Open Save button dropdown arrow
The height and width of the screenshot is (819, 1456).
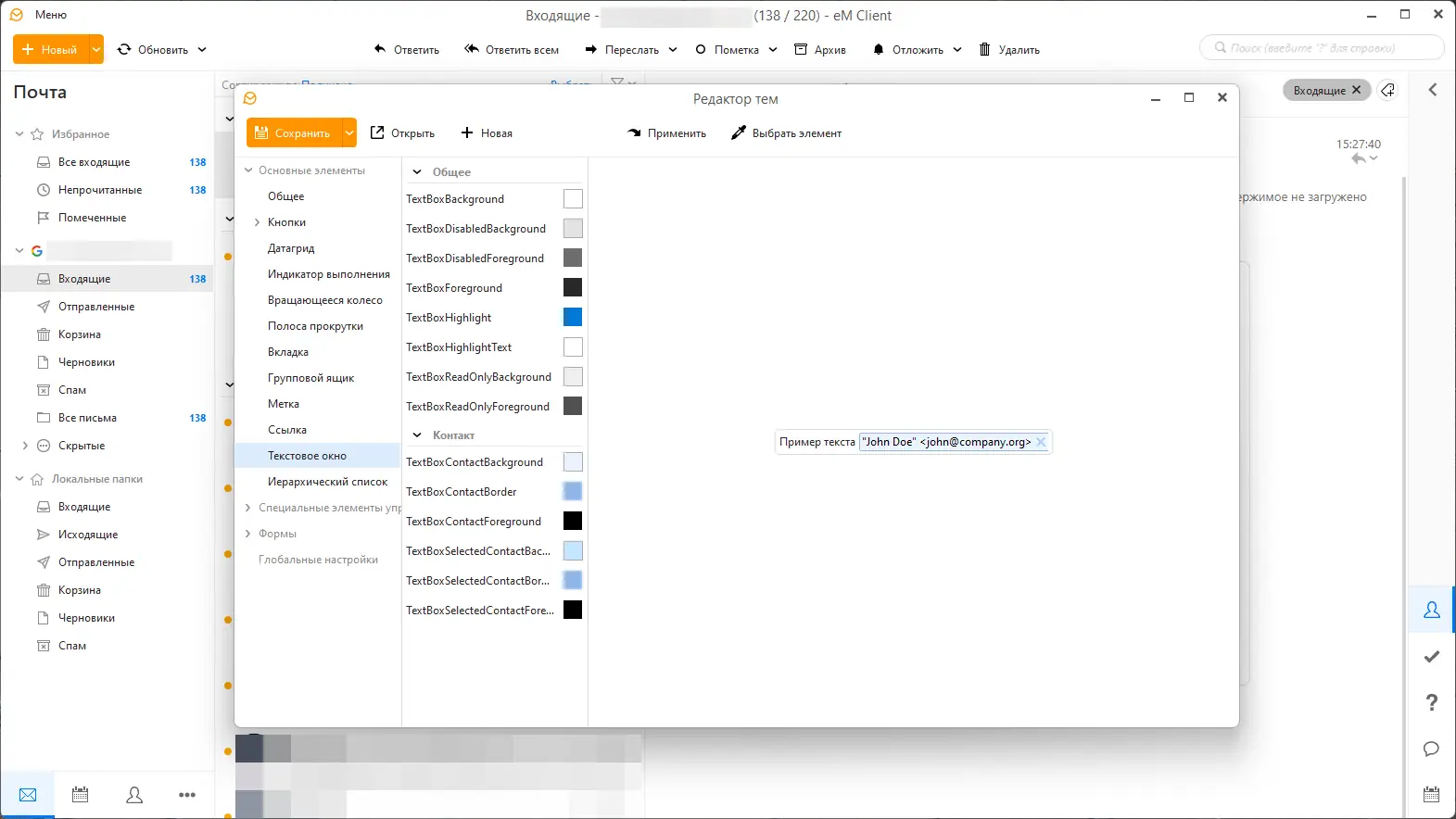click(x=349, y=133)
